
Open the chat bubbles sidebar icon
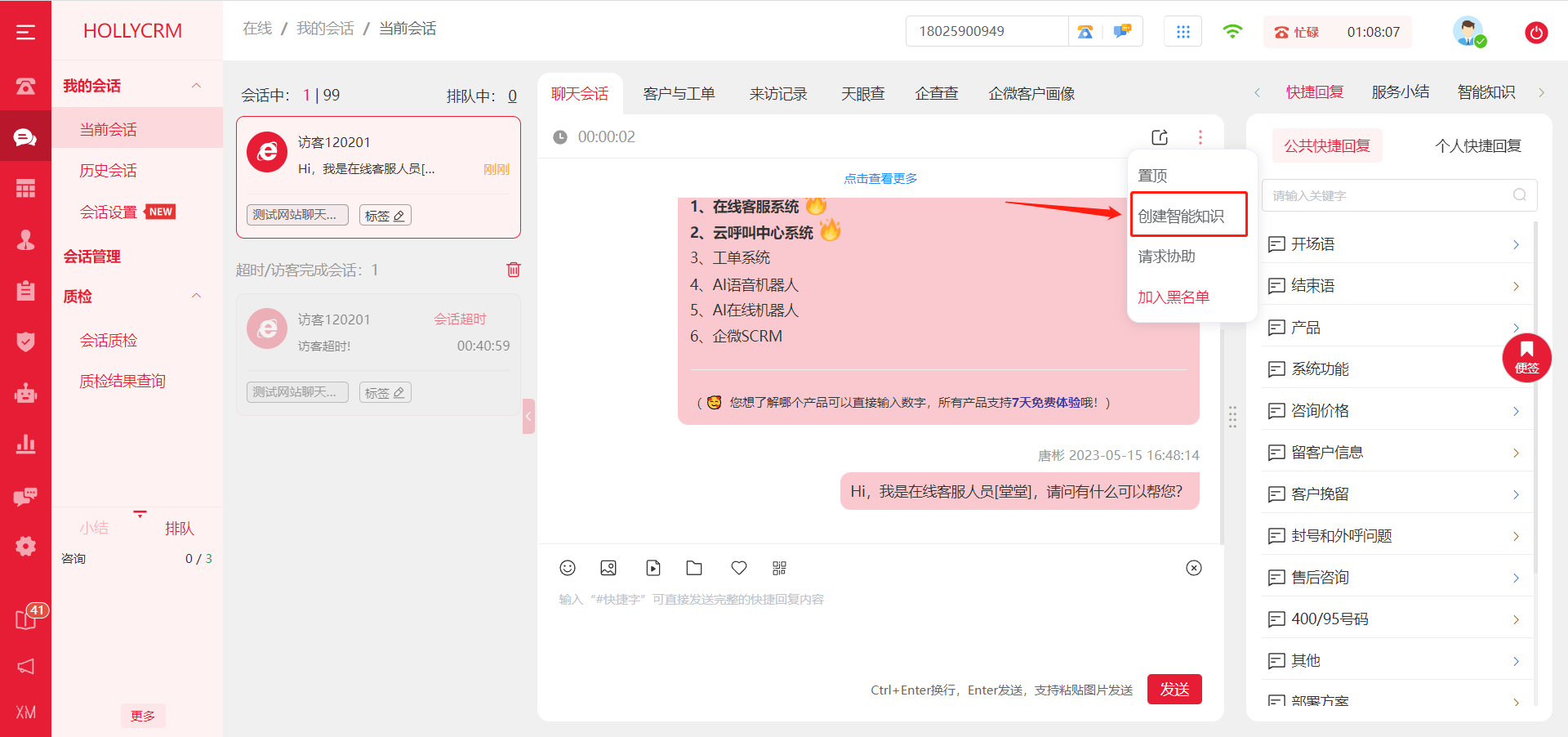pyautogui.click(x=25, y=137)
